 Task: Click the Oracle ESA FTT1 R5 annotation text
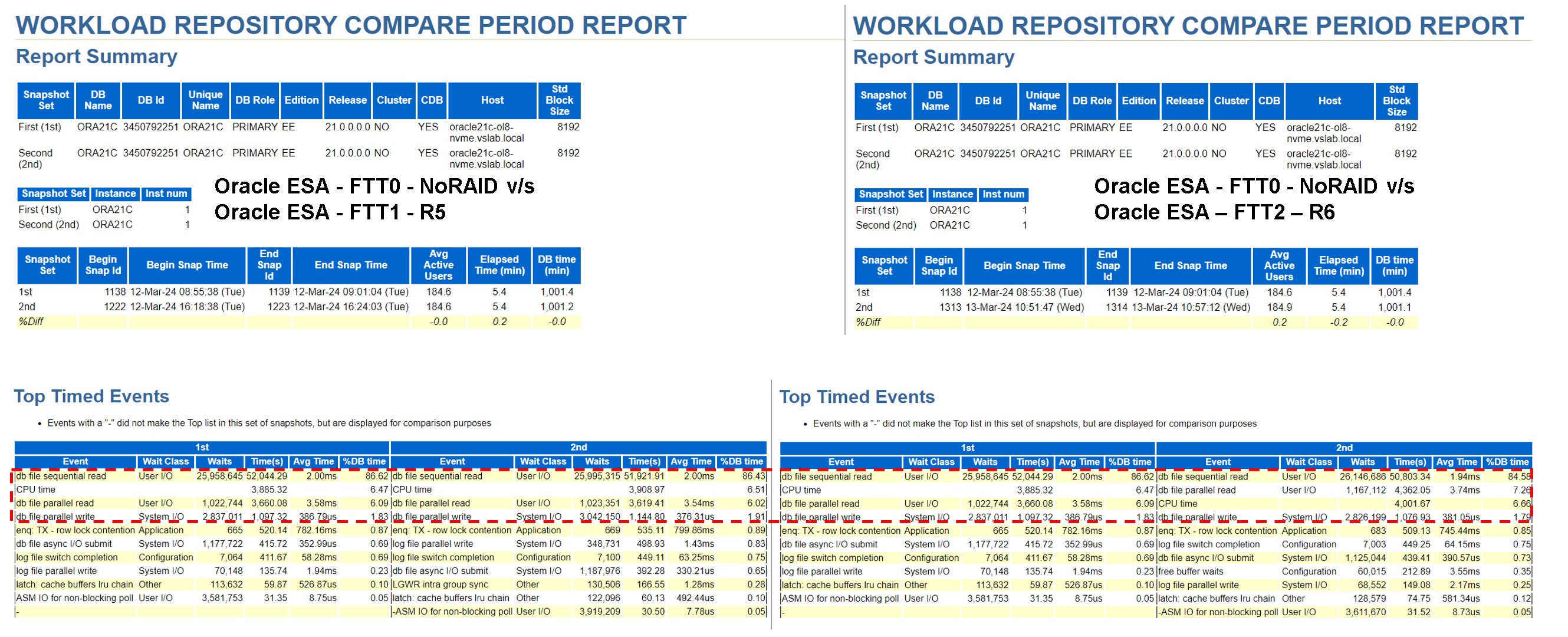pyautogui.click(x=329, y=212)
